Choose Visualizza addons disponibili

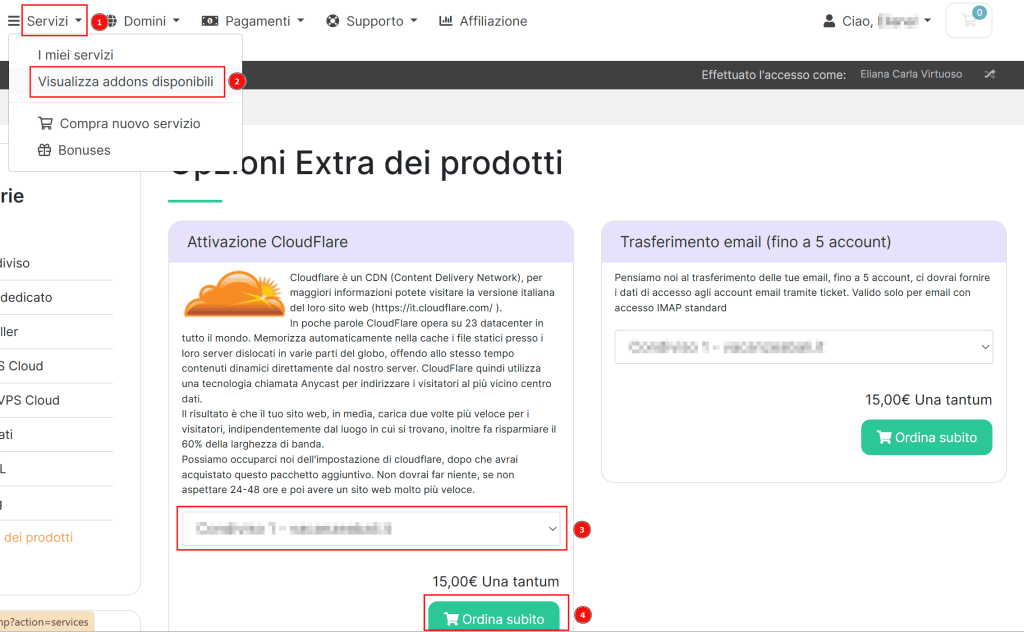tap(125, 82)
